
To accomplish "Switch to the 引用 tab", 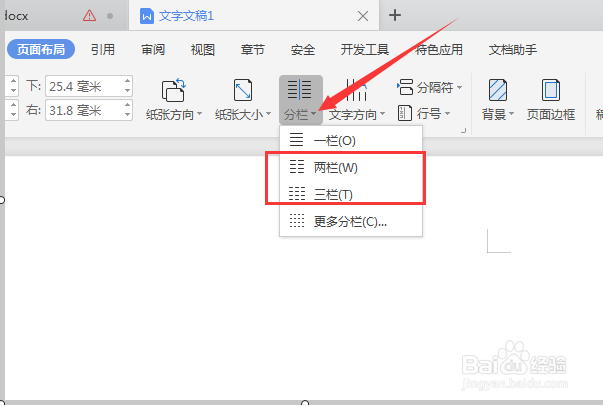I will 103,49.
